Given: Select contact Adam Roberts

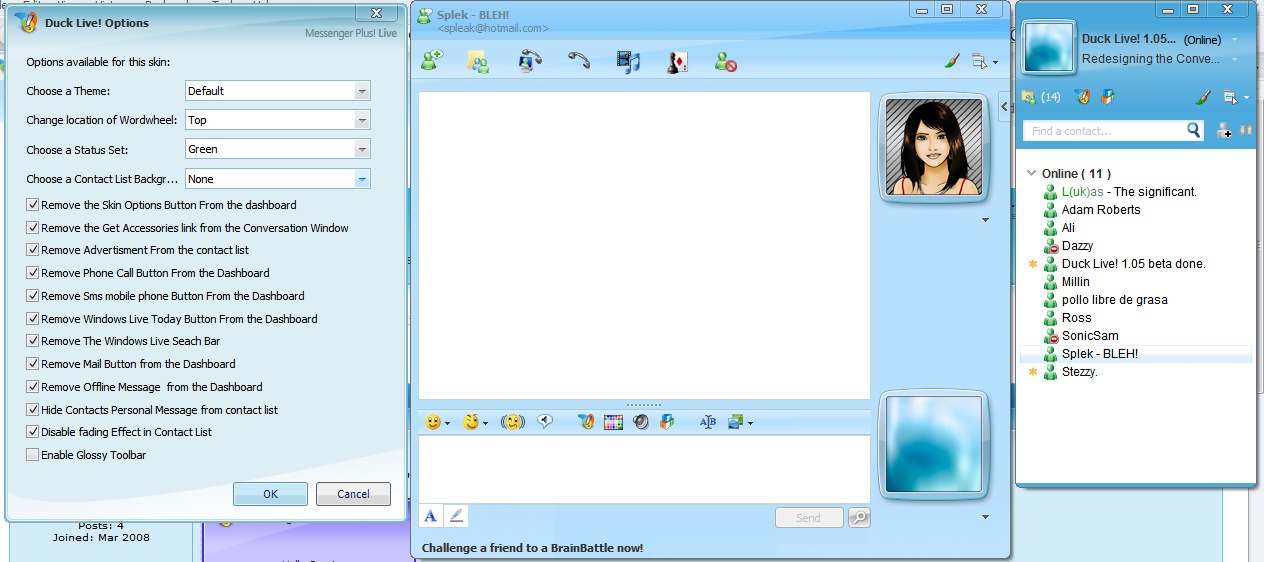Looking at the screenshot, I should pyautogui.click(x=1101, y=210).
